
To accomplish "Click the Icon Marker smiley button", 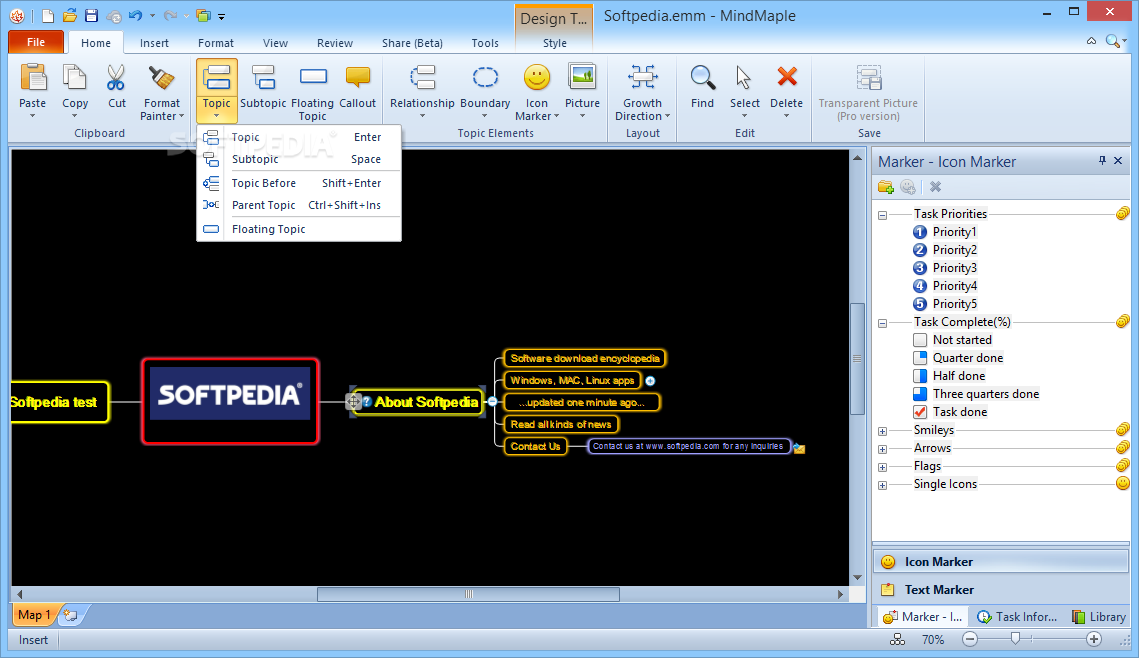I will (537, 78).
